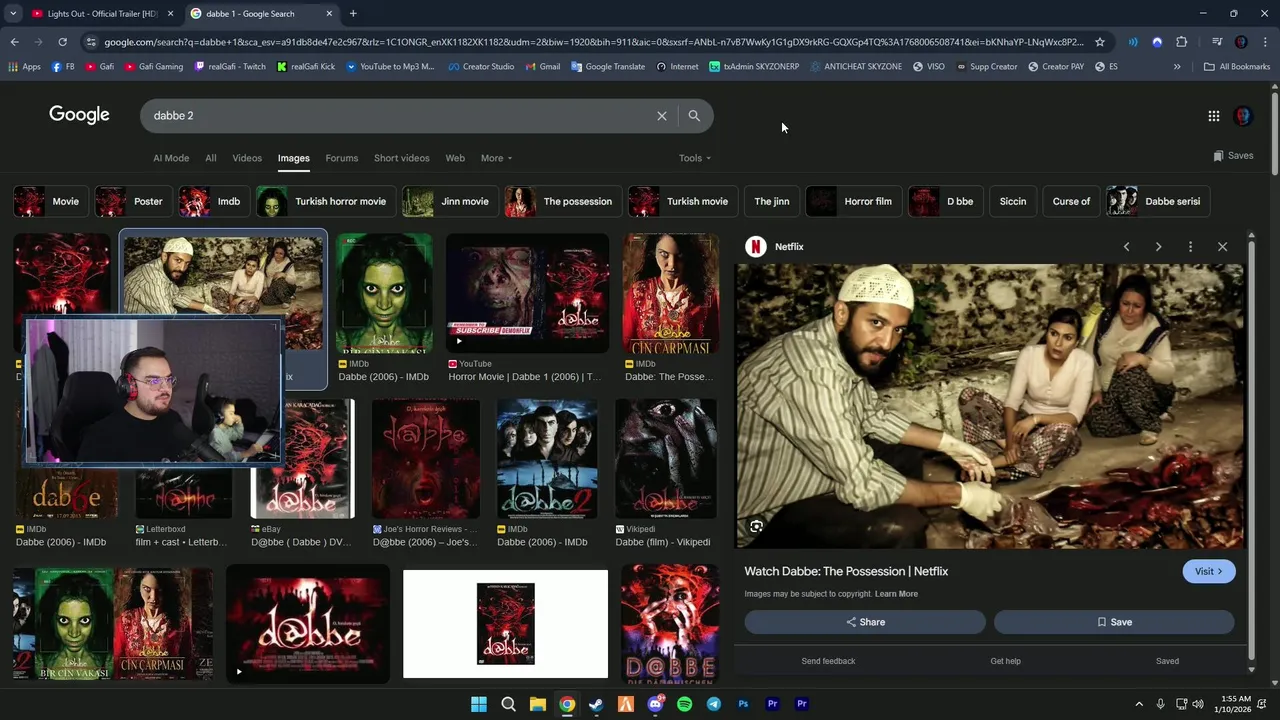Open three-dot more options in preview panel

tap(1190, 247)
